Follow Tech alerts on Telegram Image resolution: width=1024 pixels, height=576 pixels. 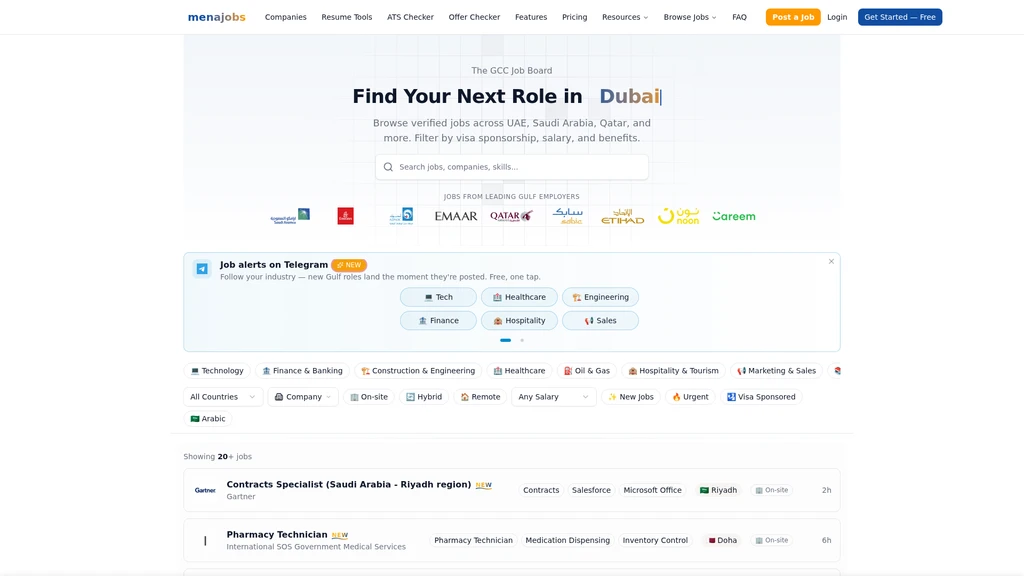pyautogui.click(x=438, y=297)
